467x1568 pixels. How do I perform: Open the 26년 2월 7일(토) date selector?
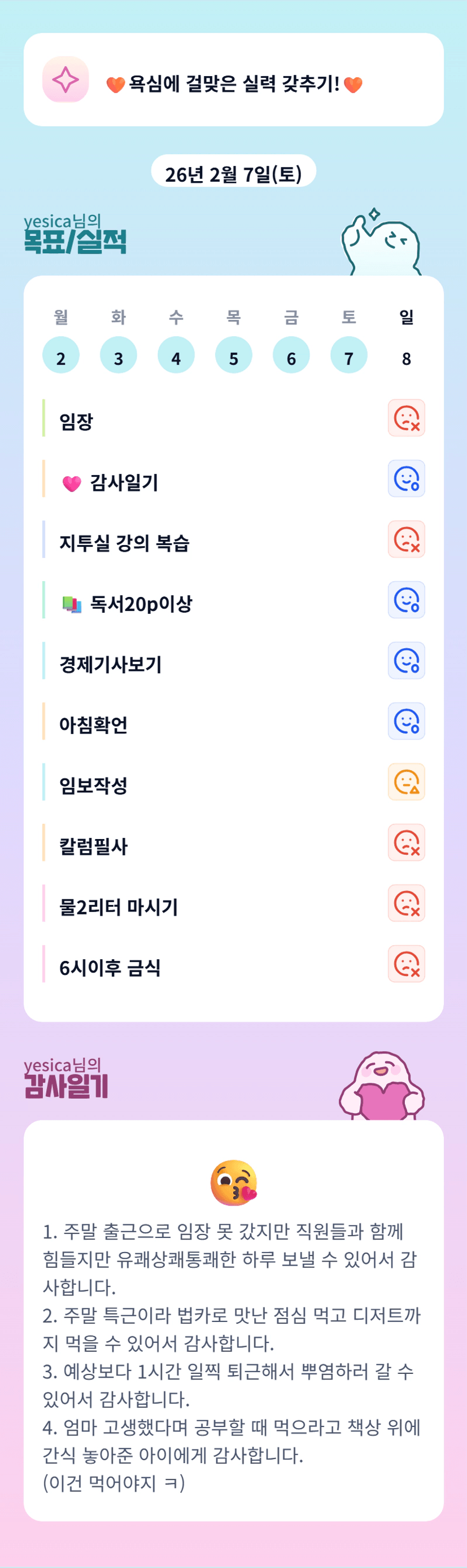(233, 173)
